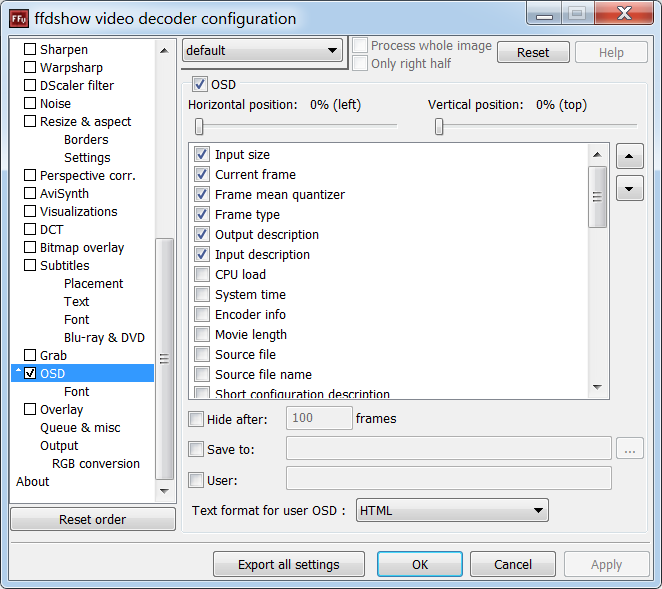
Task: Enable the Overlay checkbox in tree
Action: click(x=30, y=409)
